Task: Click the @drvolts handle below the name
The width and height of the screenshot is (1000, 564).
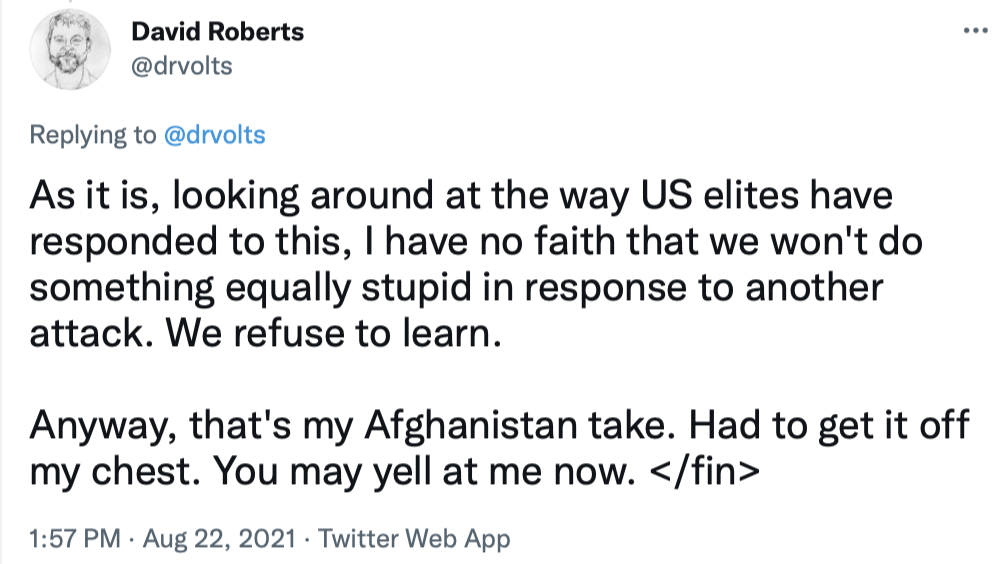Action: coord(182,68)
